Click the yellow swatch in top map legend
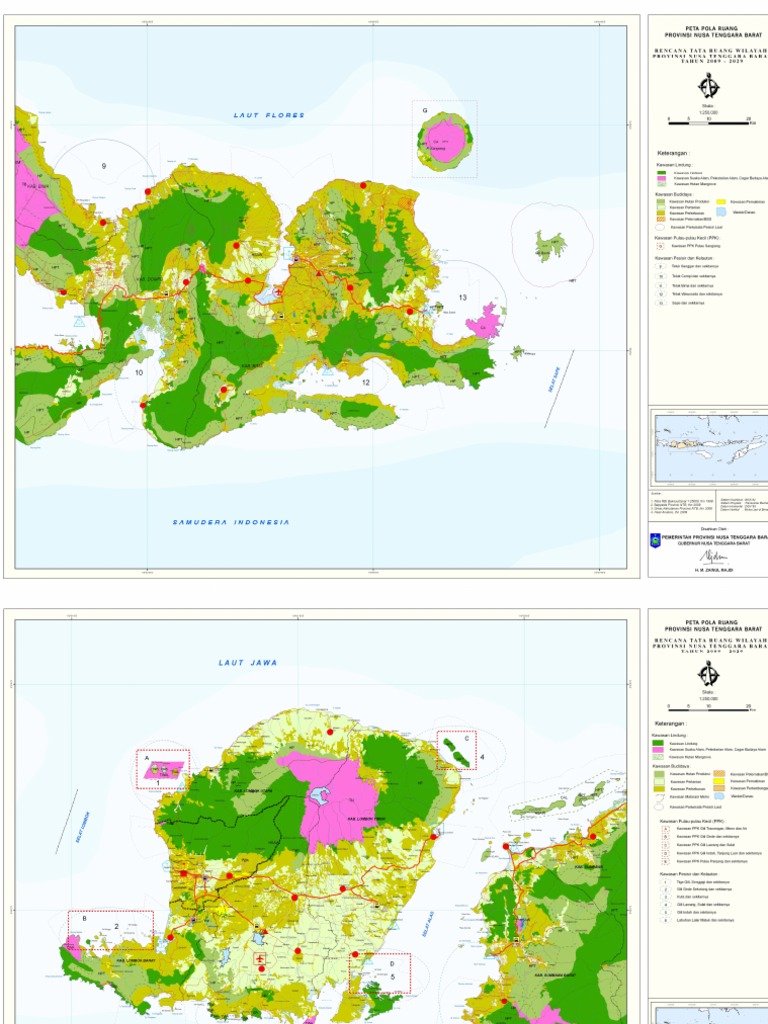This screenshot has height=1024, width=768. 722,201
